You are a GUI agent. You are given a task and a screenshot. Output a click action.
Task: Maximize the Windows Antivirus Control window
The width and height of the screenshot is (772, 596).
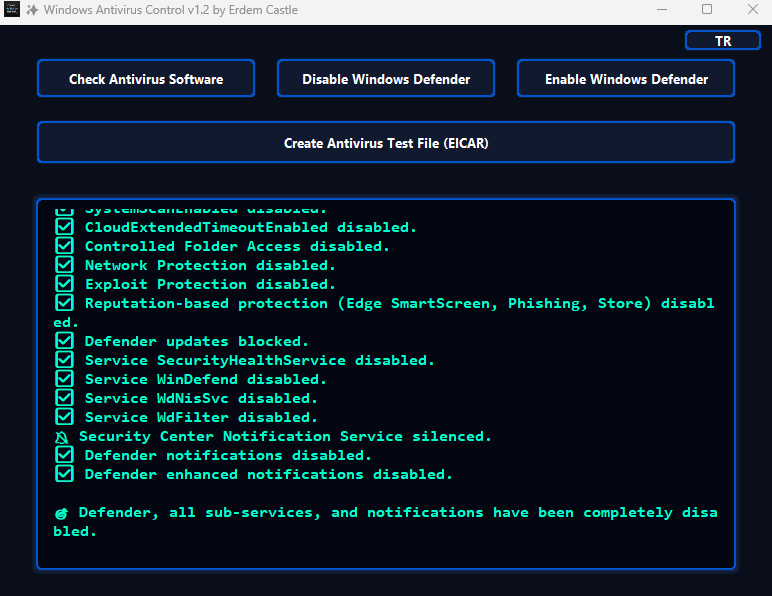[x=707, y=9]
